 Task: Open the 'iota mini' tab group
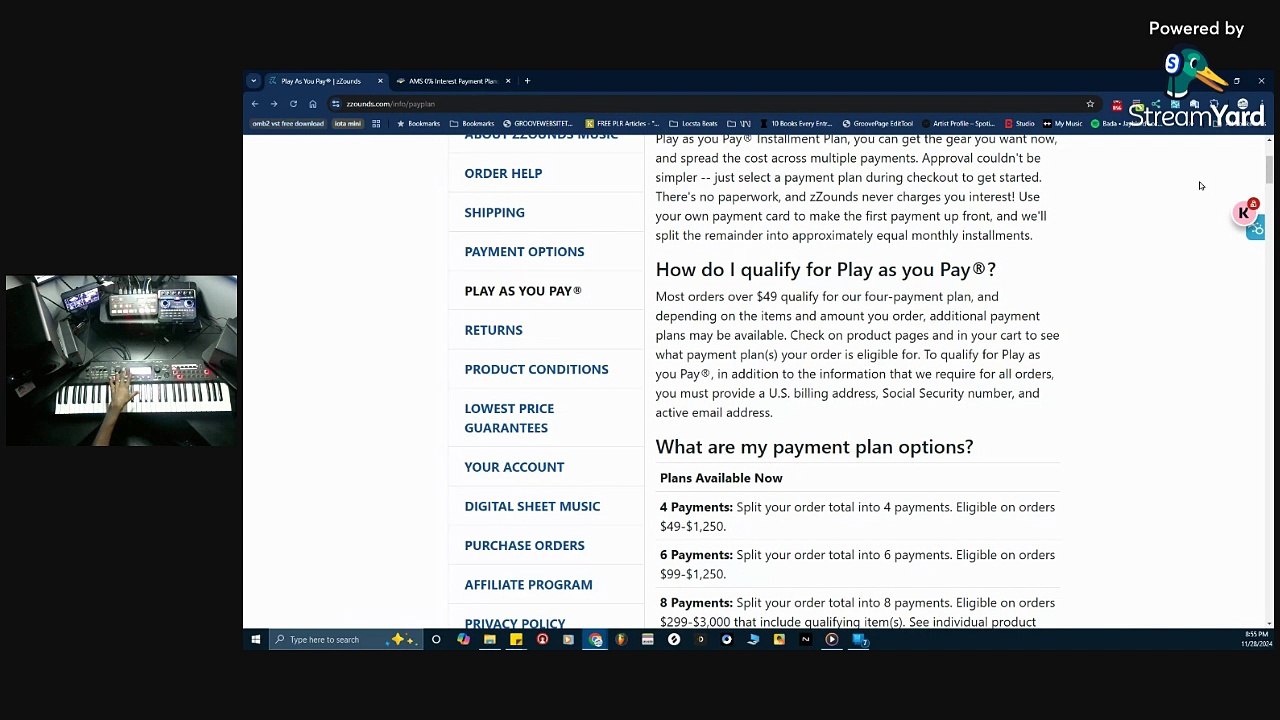coord(347,124)
